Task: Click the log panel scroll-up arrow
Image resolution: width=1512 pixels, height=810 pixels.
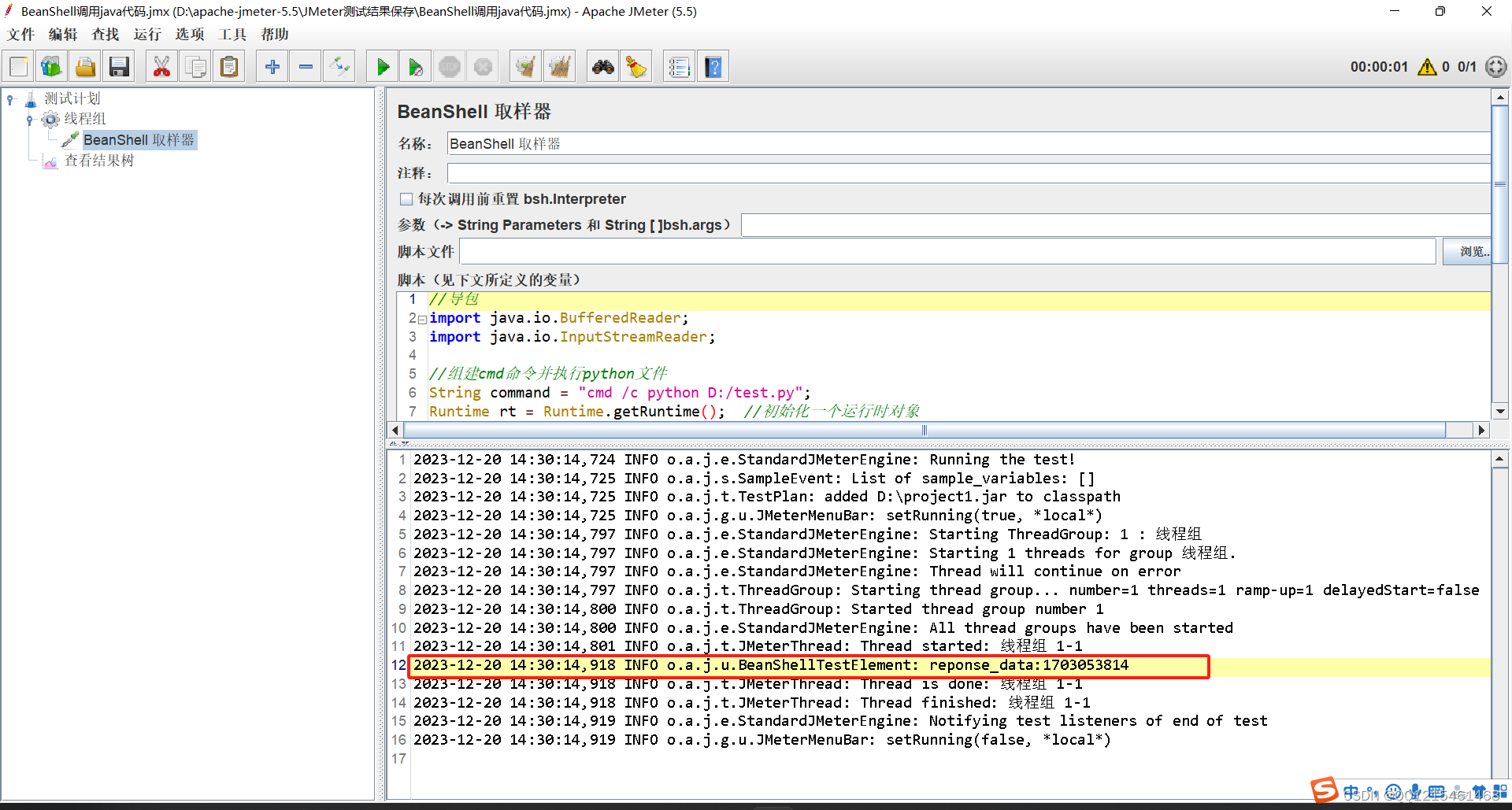Action: pos(1500,459)
